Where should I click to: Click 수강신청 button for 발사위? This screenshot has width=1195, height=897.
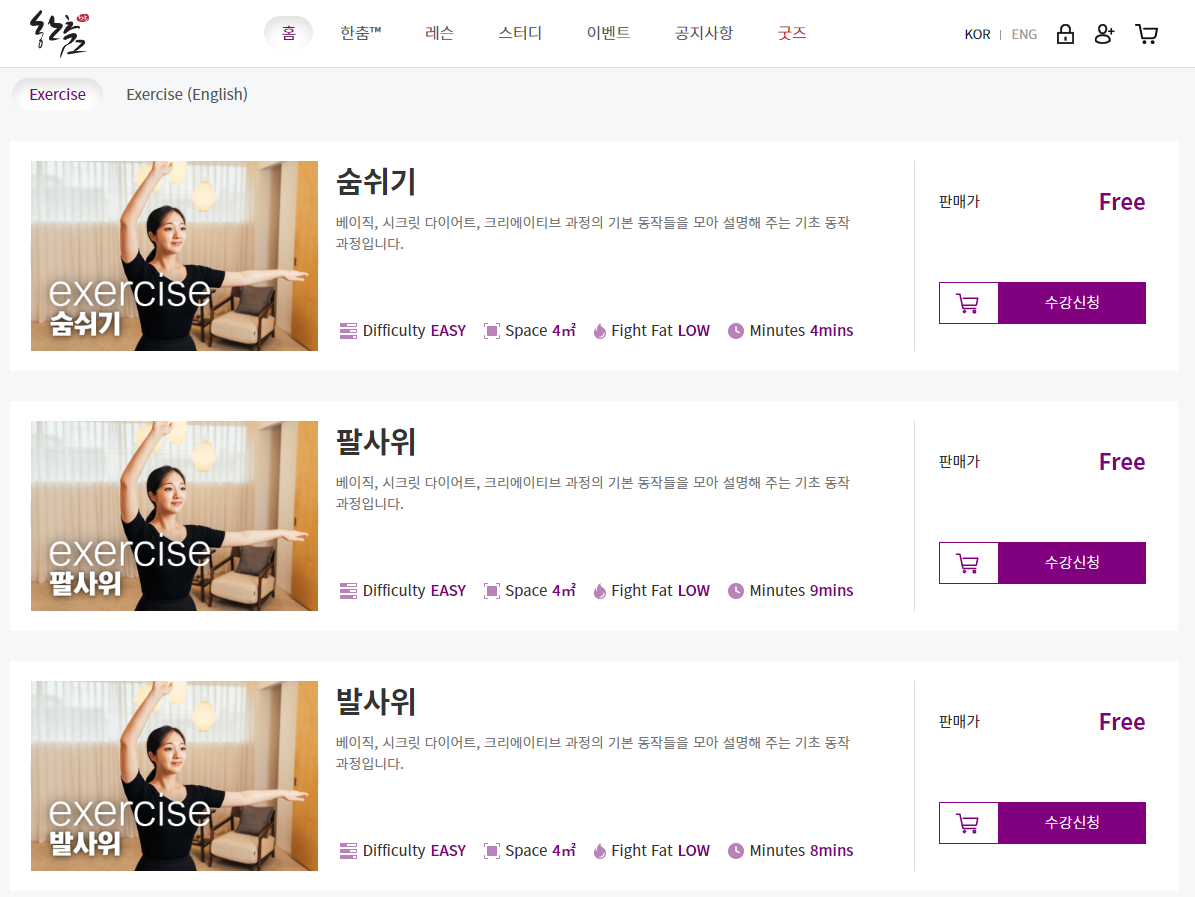[1072, 823]
